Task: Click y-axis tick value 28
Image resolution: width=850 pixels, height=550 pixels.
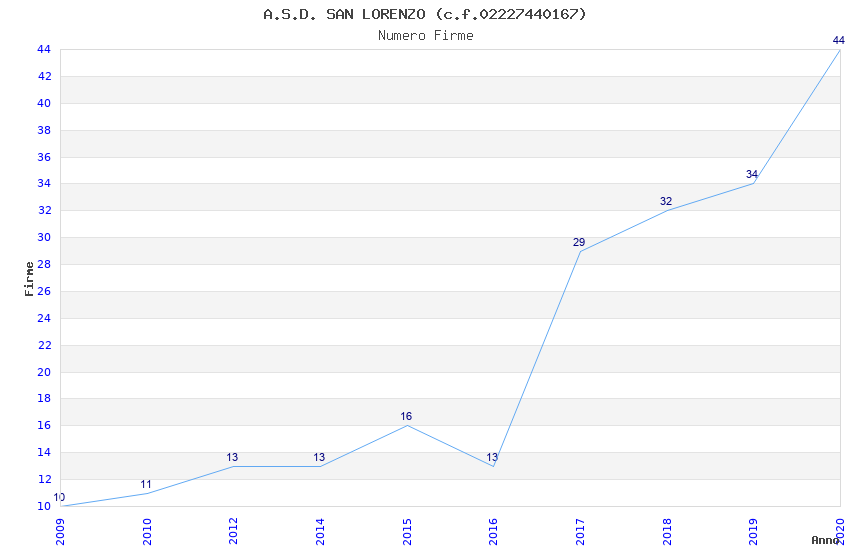Action: click(44, 264)
